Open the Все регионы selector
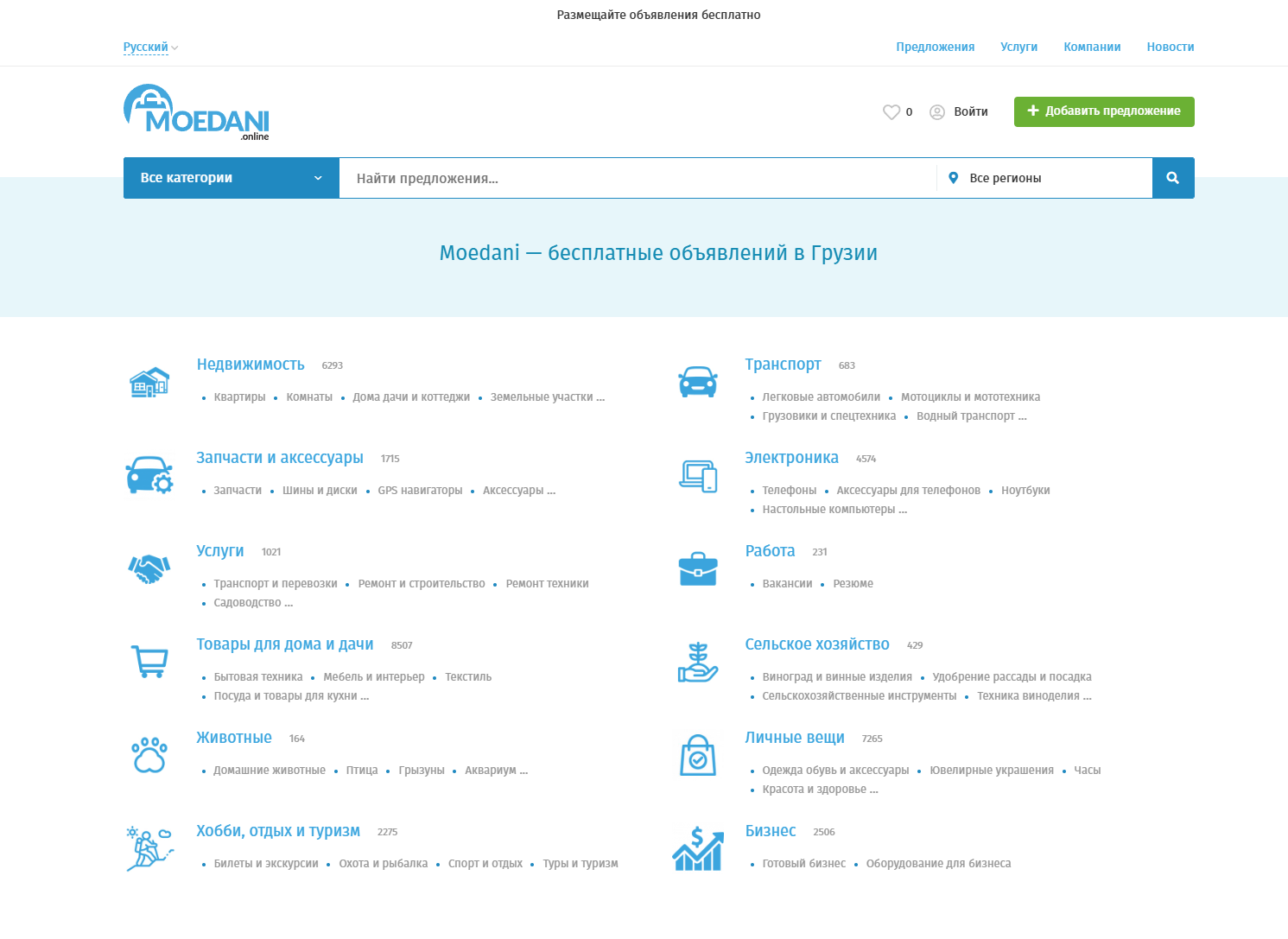 1044,178
